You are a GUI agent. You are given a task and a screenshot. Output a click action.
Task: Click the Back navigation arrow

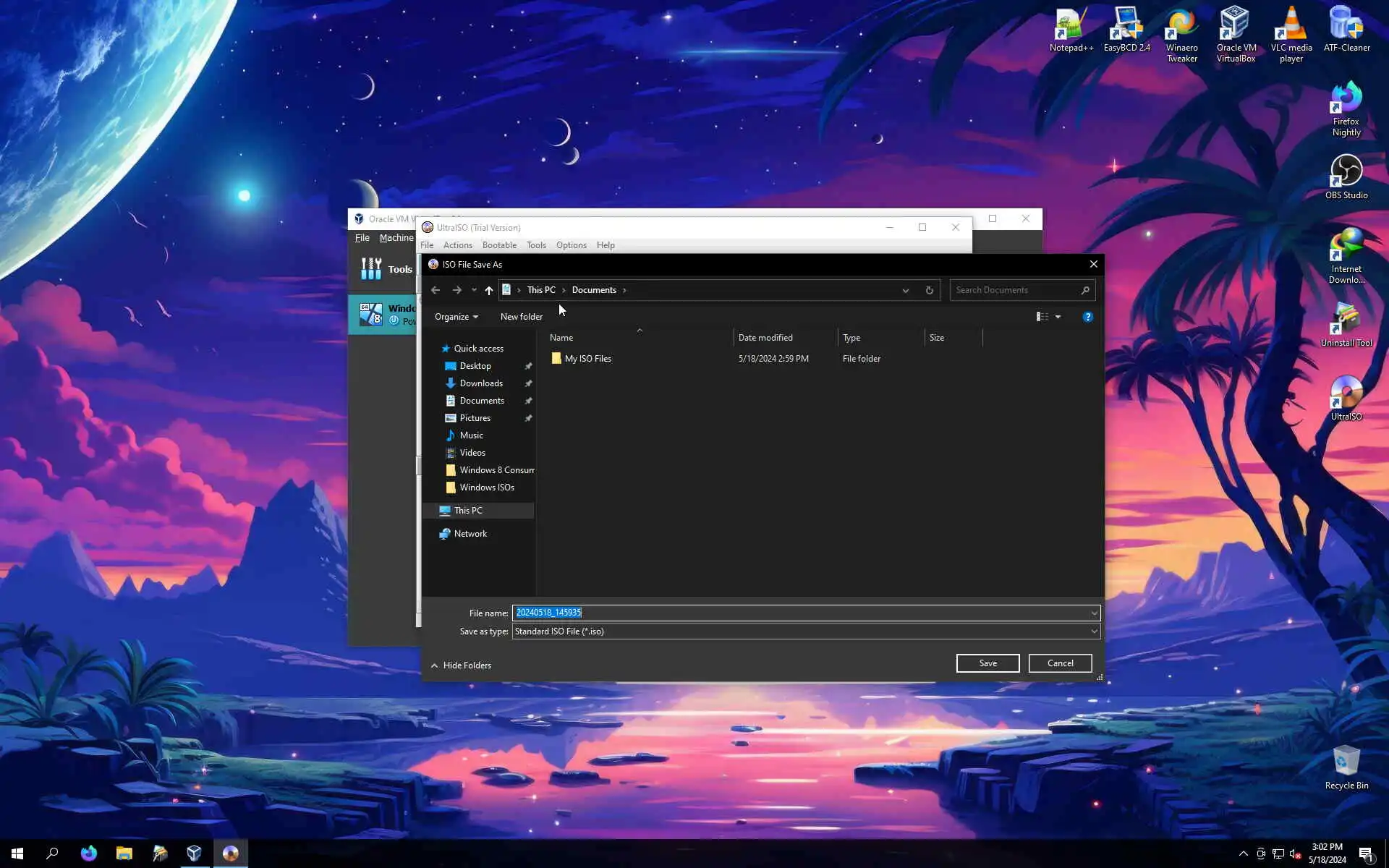tap(436, 290)
